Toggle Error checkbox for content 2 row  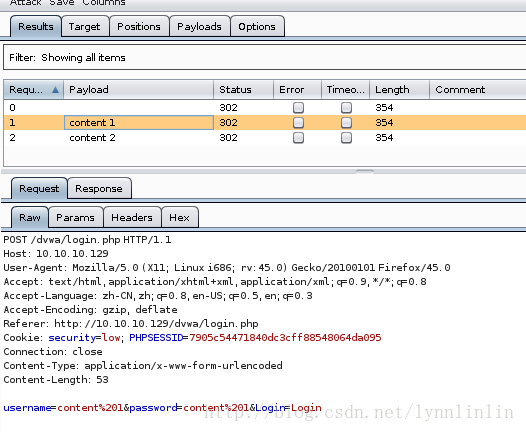298,138
